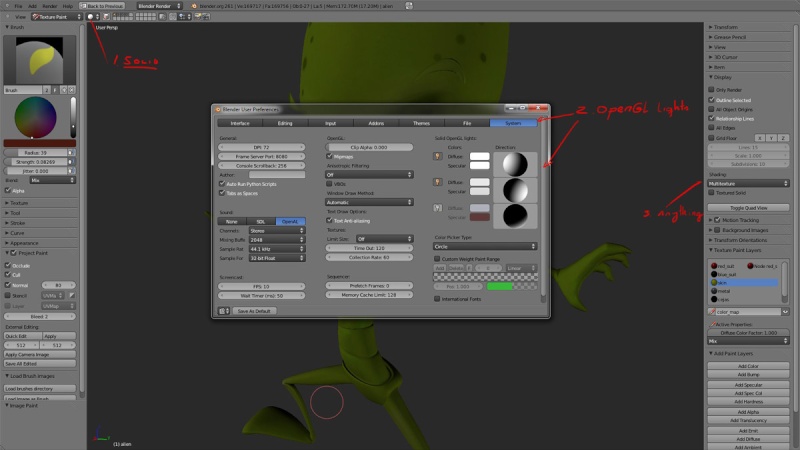800x450 pixels.
Task: Click the editor type icon in Preferences footer
Action: [223, 311]
